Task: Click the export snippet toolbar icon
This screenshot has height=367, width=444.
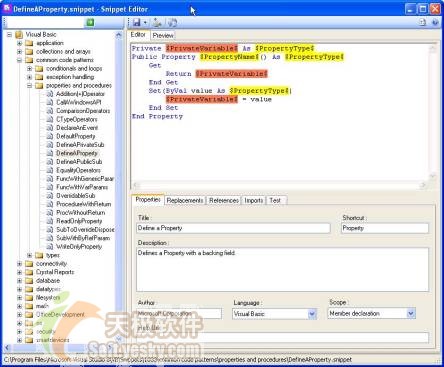Action: [x=157, y=23]
